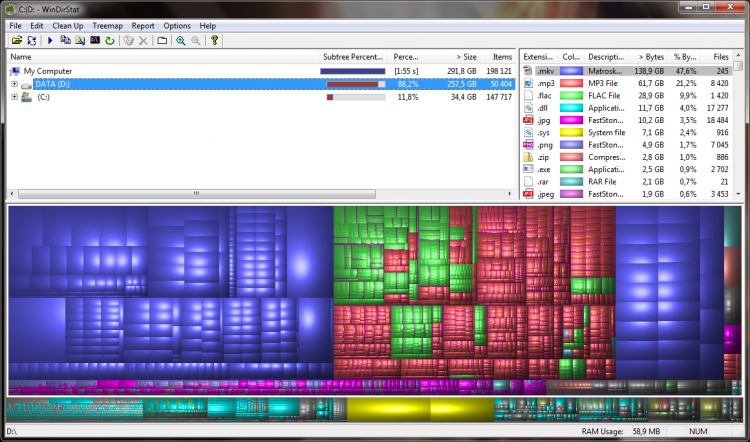Image resolution: width=750 pixels, height=442 pixels.
Task: Click the "MP3 File" description cell
Action: click(x=603, y=83)
